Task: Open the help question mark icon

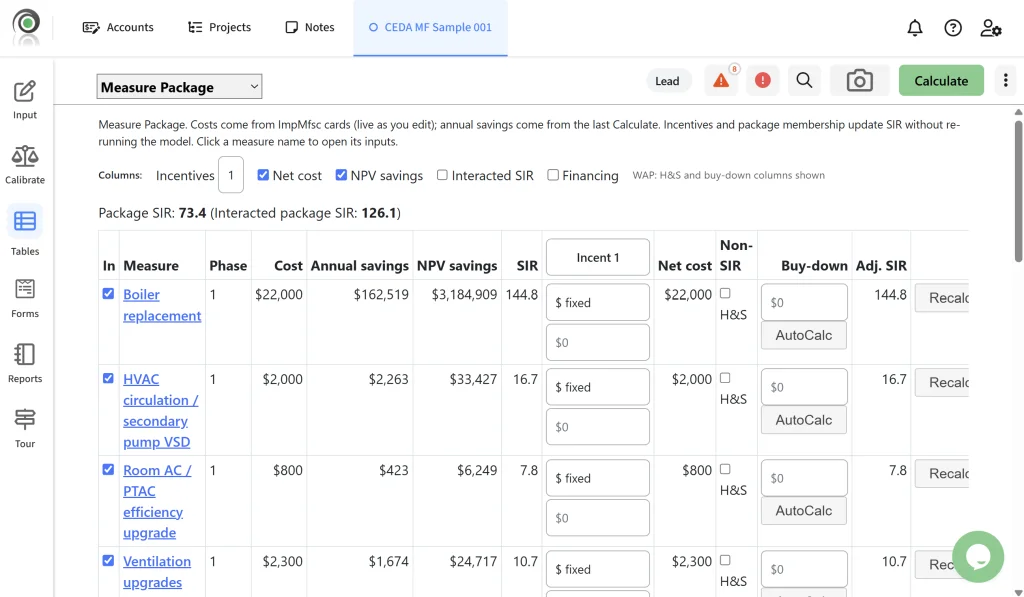Action: pos(953,27)
